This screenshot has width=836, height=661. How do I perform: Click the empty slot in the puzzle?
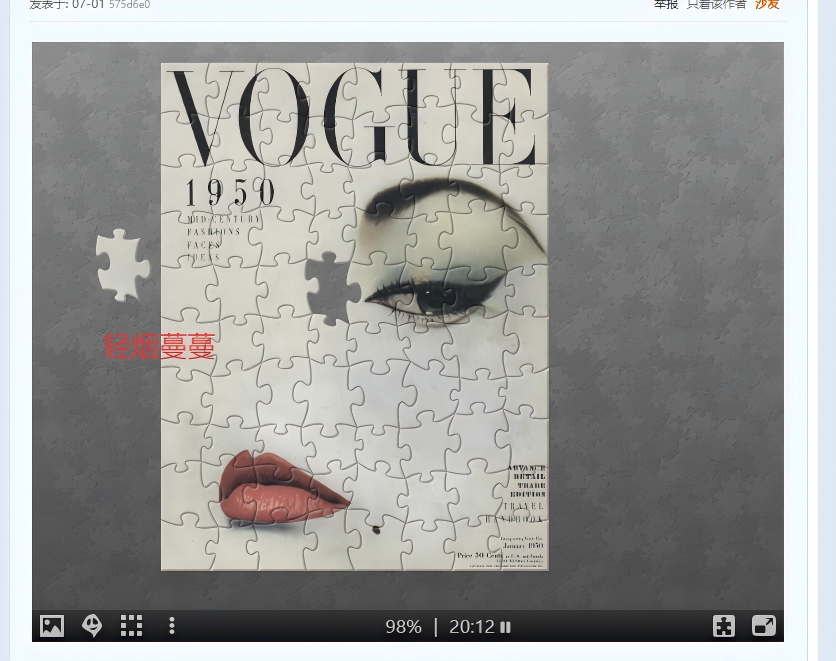tap(332, 288)
